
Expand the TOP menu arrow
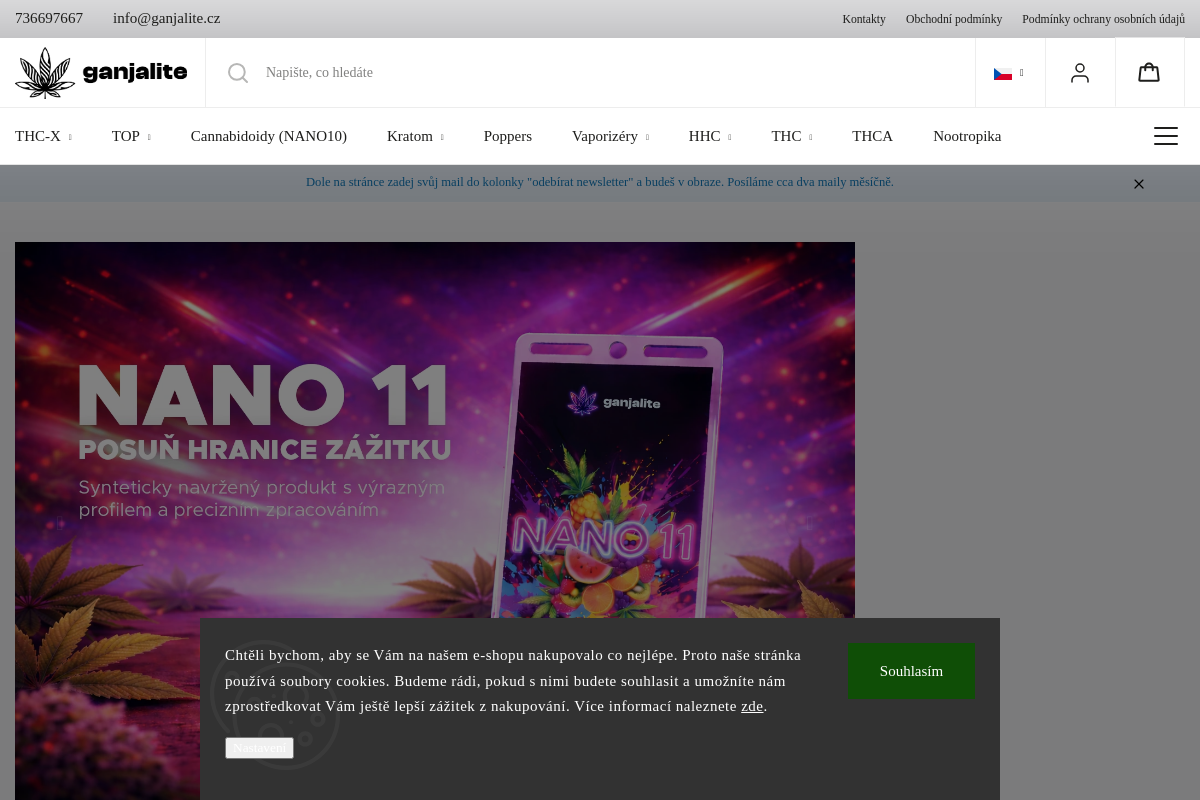149,138
